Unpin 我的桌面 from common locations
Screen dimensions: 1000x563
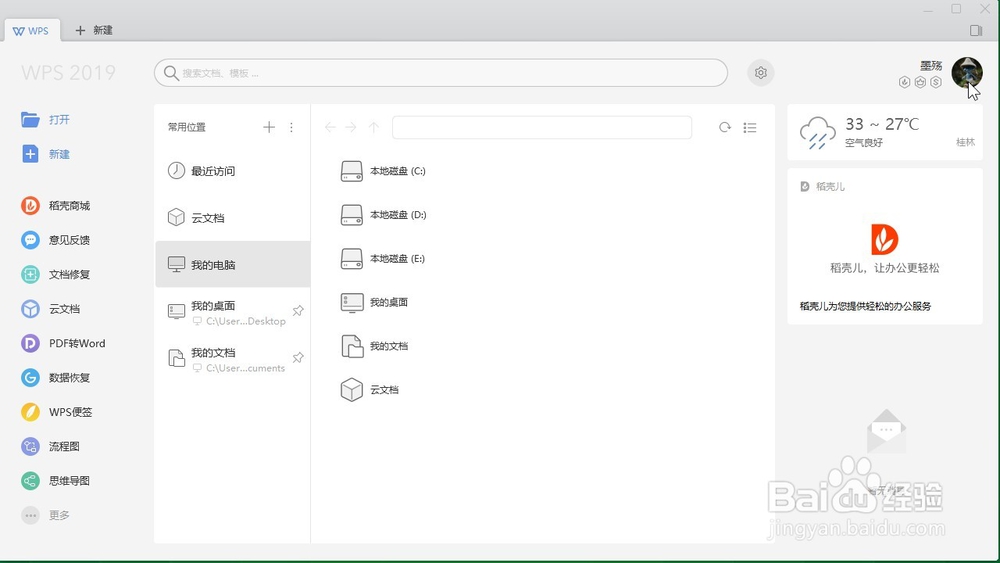(298, 311)
